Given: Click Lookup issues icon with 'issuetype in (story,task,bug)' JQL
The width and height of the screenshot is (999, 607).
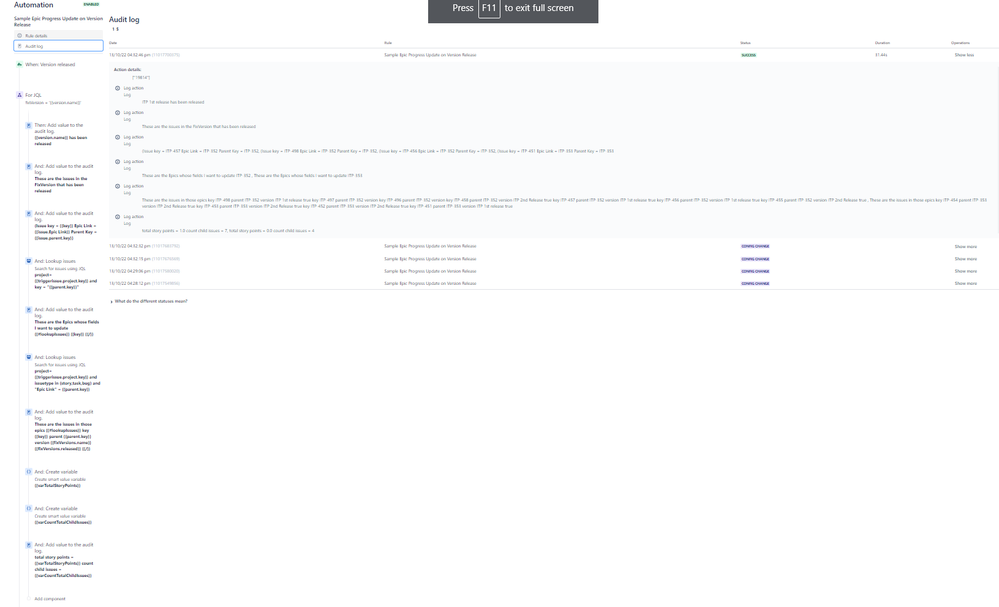Looking at the screenshot, I should click(29, 357).
